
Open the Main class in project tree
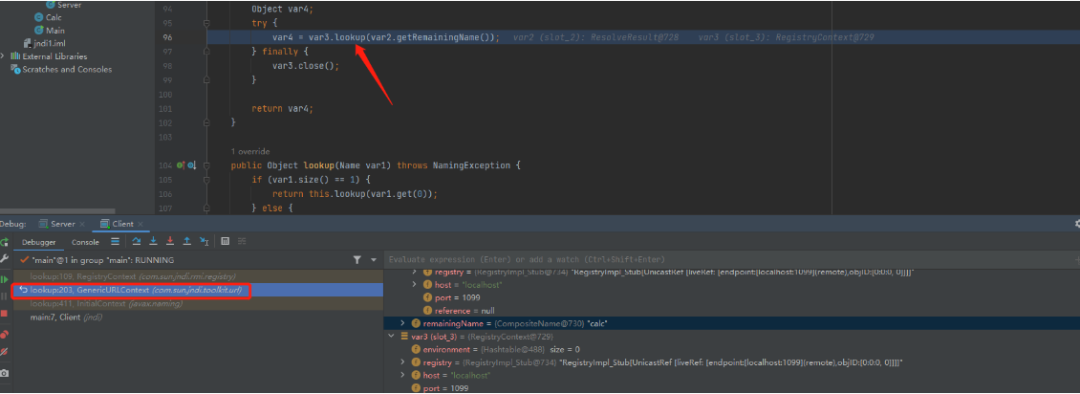pyautogui.click(x=50, y=30)
